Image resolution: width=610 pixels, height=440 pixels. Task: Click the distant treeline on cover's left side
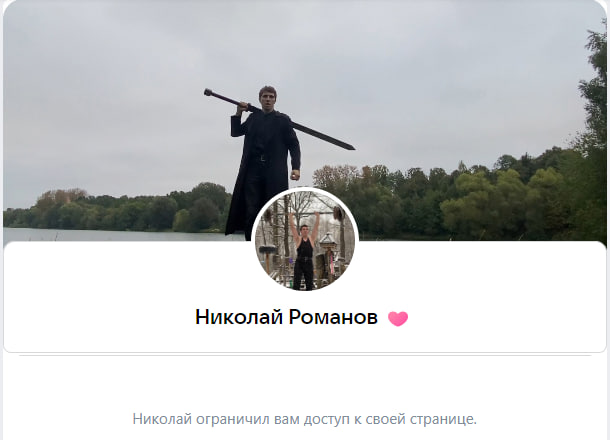(117, 210)
